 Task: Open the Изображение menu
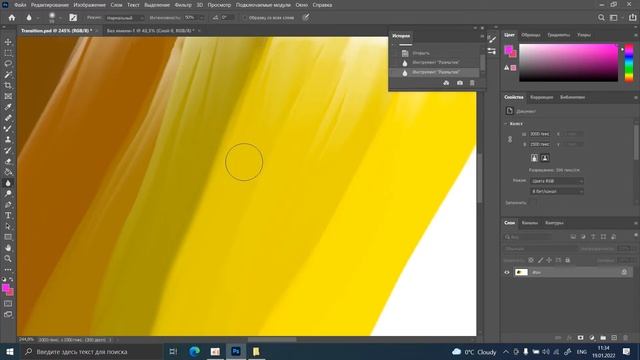coord(89,5)
